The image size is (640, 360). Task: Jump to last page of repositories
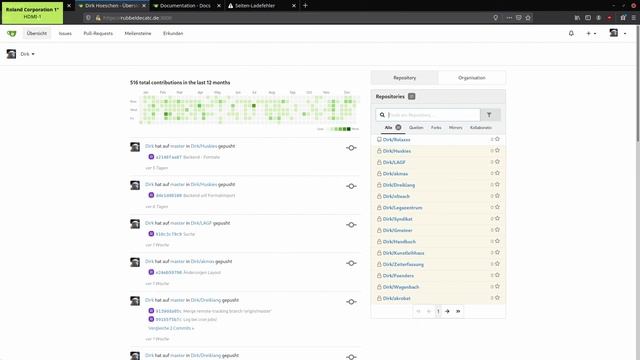click(x=458, y=311)
